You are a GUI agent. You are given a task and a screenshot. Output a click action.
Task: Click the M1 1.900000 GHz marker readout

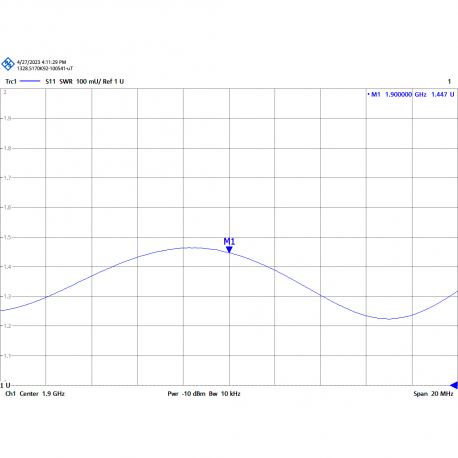coord(399,94)
